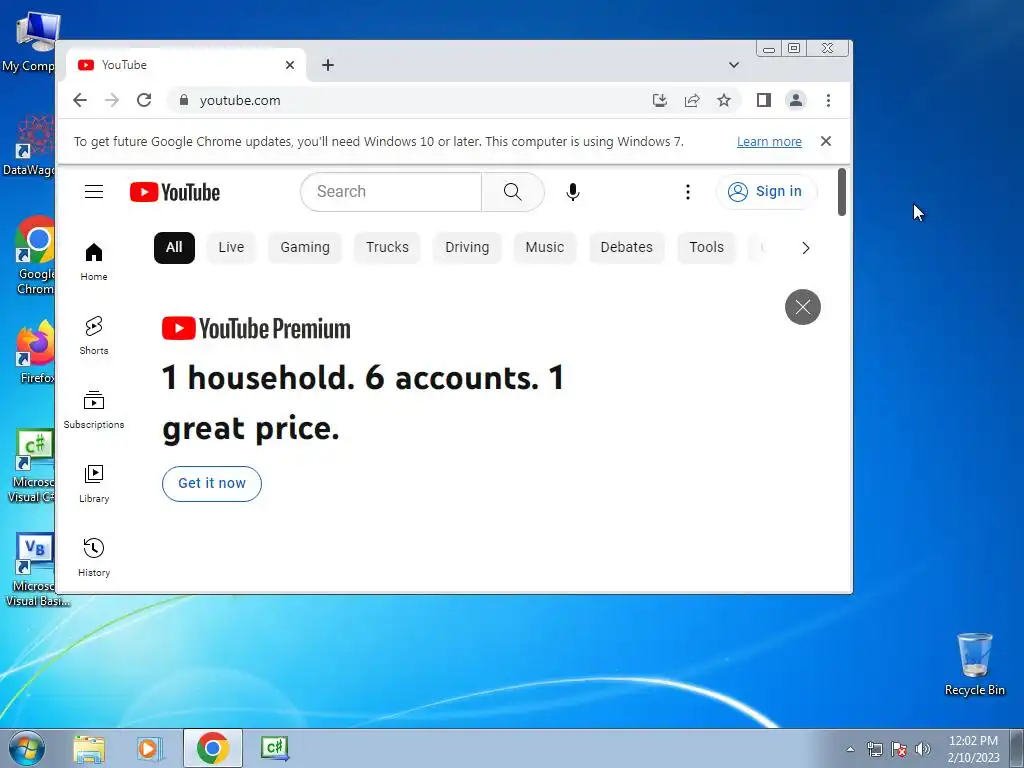Reload the YouTube page
This screenshot has height=768, width=1024.
[x=144, y=100]
